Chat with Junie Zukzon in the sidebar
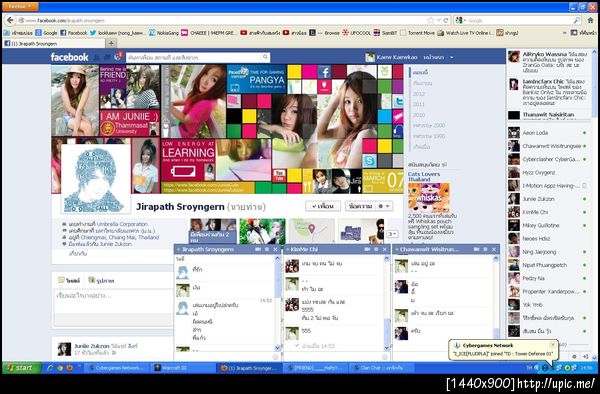 click(548, 199)
